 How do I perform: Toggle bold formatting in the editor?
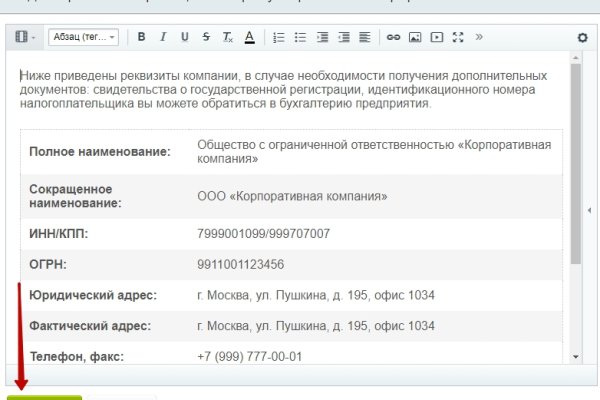click(x=141, y=37)
